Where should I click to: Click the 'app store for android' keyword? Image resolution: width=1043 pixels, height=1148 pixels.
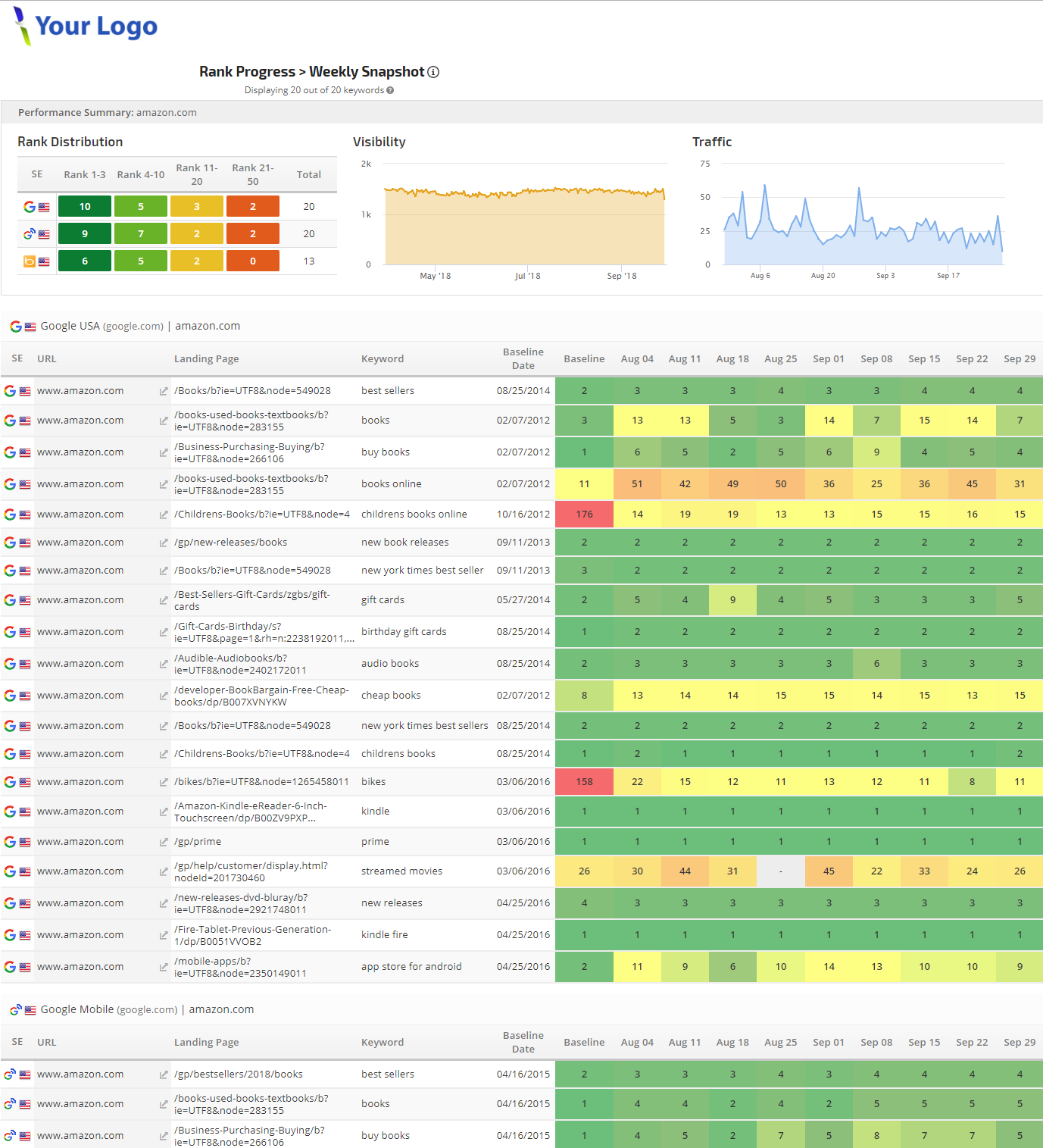411,967
